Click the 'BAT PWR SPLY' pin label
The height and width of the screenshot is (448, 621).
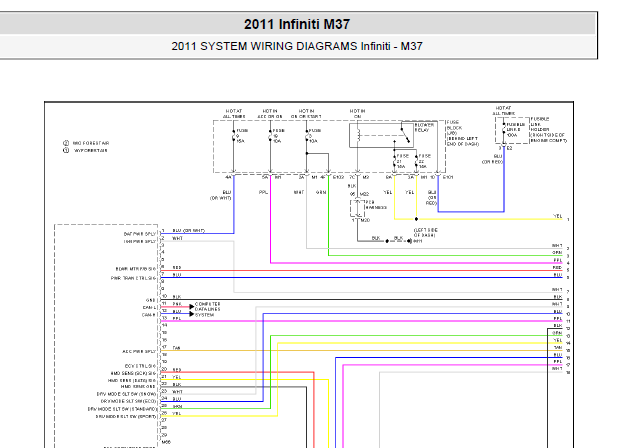click(140, 234)
